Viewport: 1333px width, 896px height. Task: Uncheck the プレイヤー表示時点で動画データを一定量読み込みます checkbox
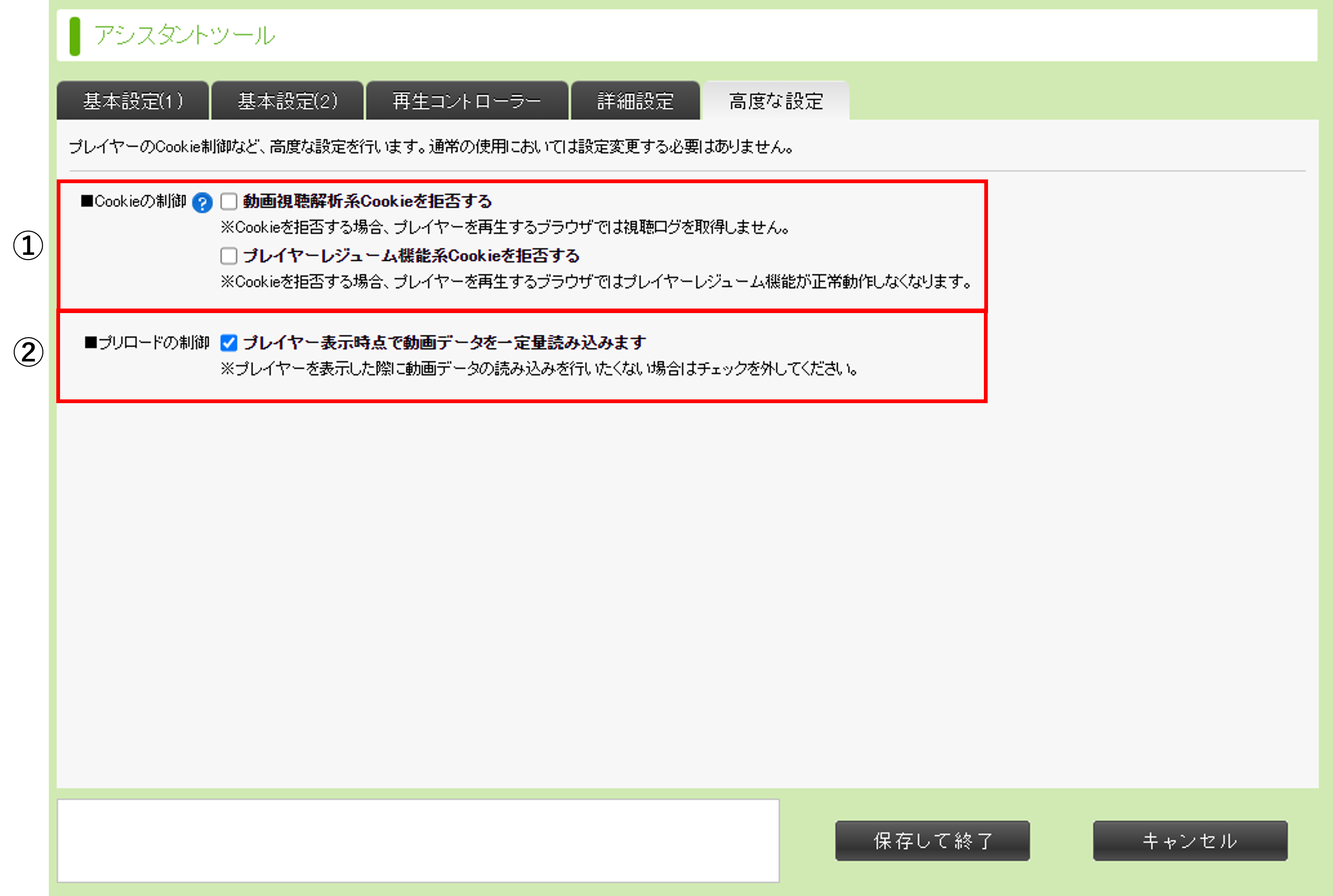(229, 342)
